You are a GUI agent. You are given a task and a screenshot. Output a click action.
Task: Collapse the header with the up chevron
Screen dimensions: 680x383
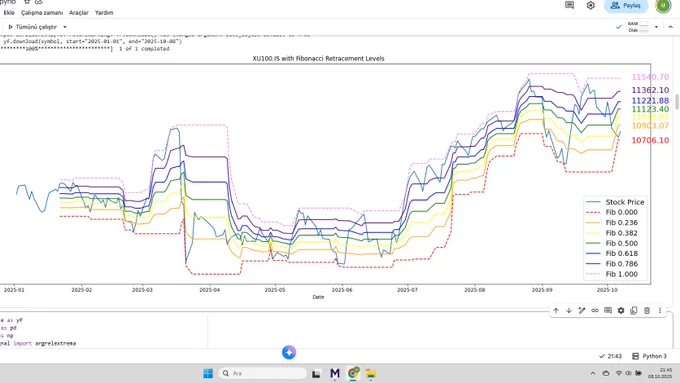pos(670,27)
